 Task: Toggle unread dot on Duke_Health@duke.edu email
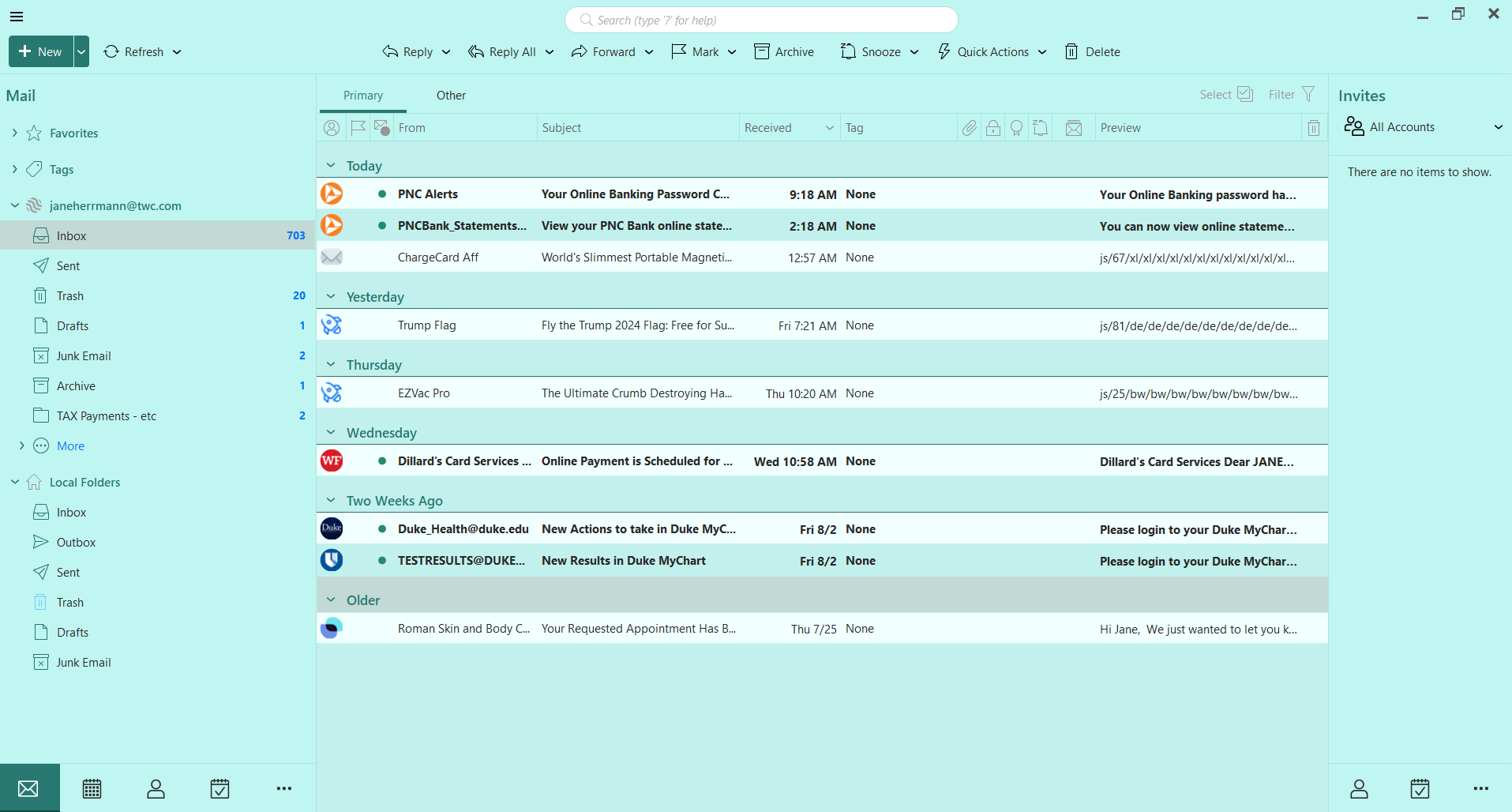382,529
